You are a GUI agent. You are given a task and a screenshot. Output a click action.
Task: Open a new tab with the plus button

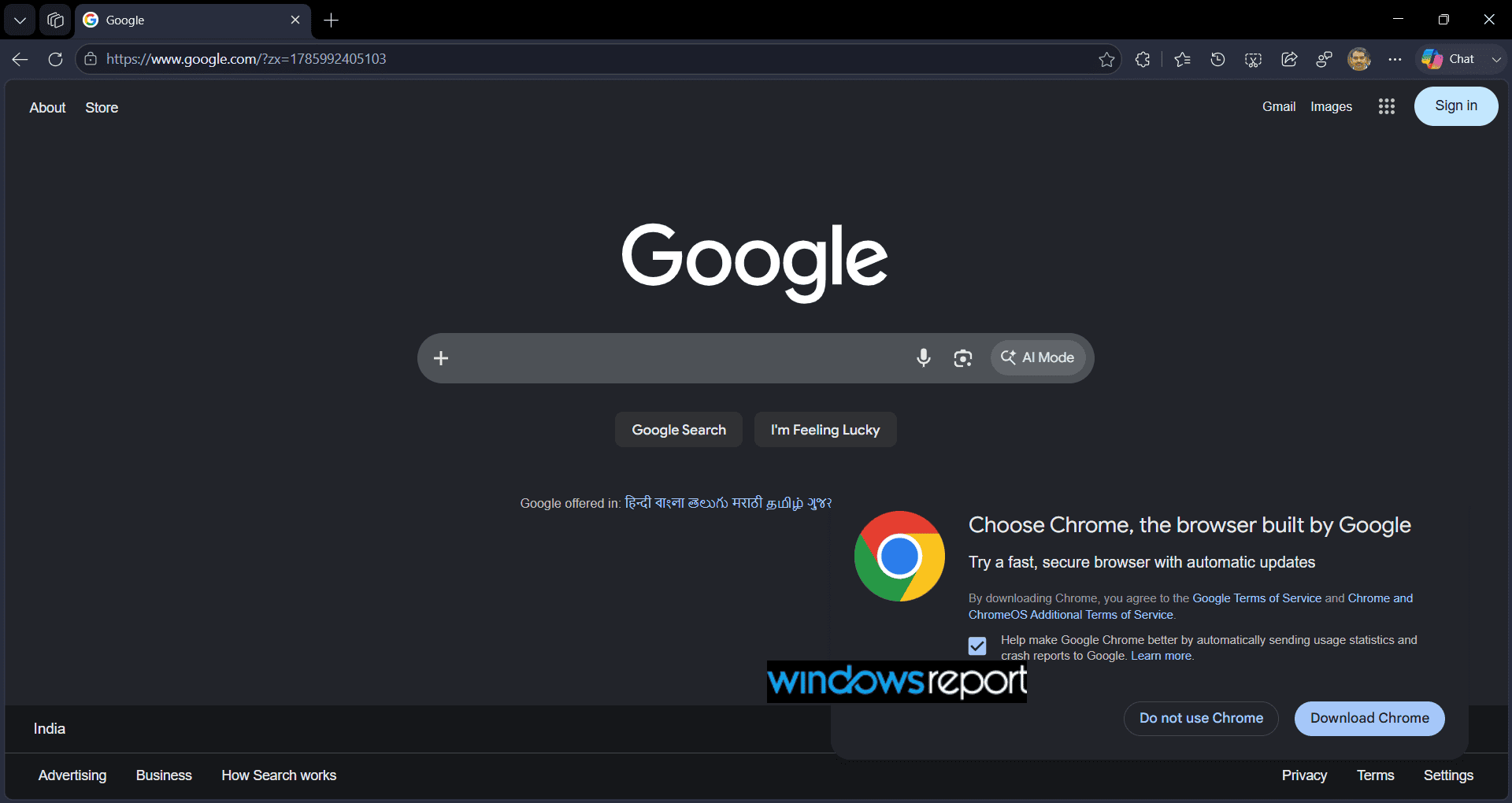pyautogui.click(x=332, y=20)
